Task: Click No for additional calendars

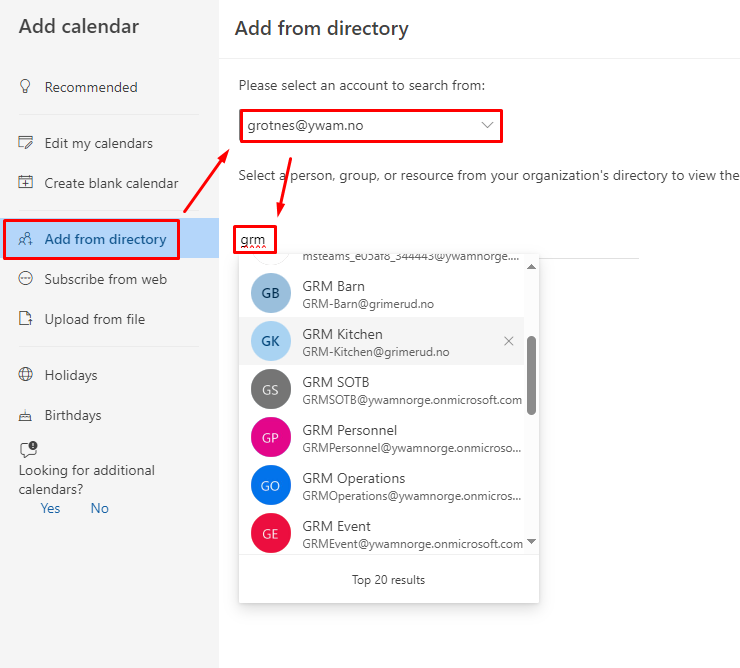Action: pyautogui.click(x=99, y=508)
